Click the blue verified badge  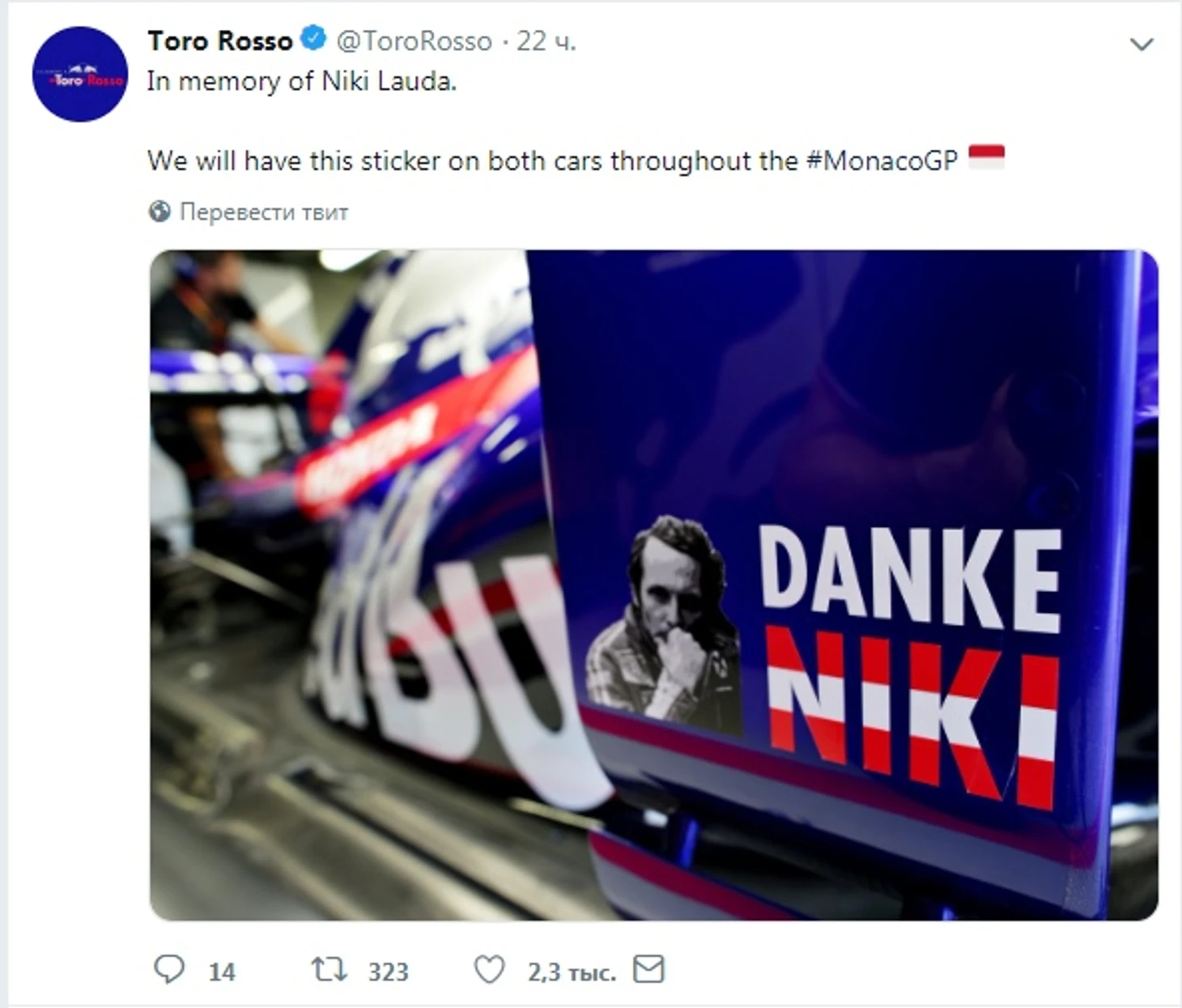coord(313,39)
